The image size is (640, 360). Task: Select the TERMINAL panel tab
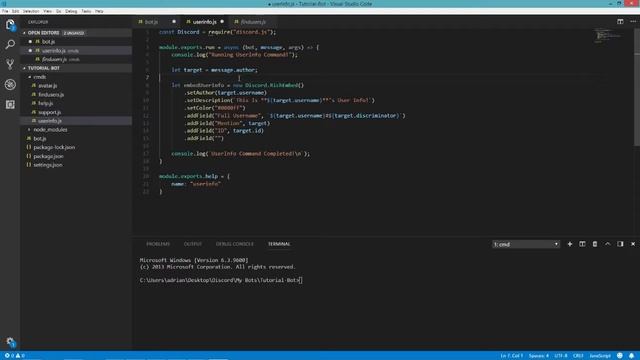(x=279, y=244)
